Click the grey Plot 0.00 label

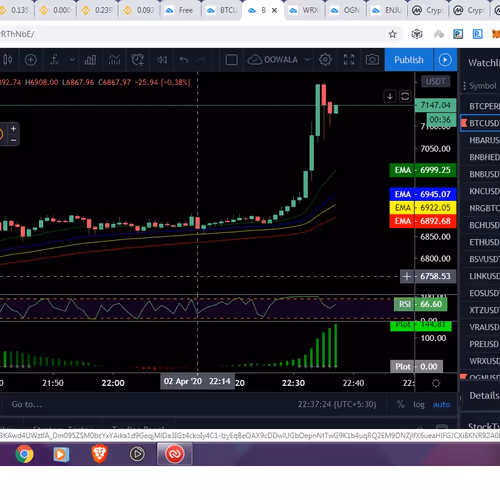point(416,367)
